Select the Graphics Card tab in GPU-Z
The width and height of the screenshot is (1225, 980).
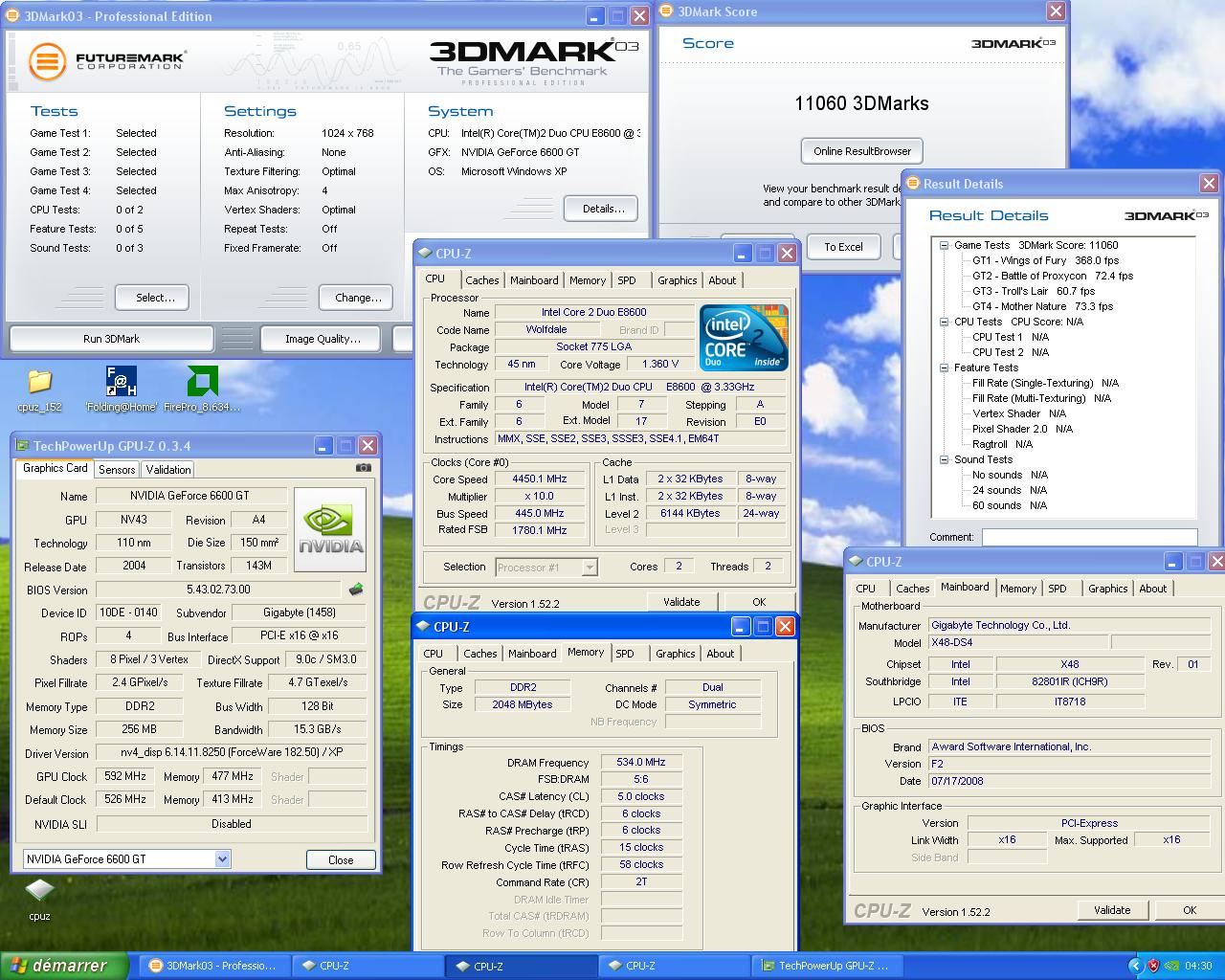point(55,468)
